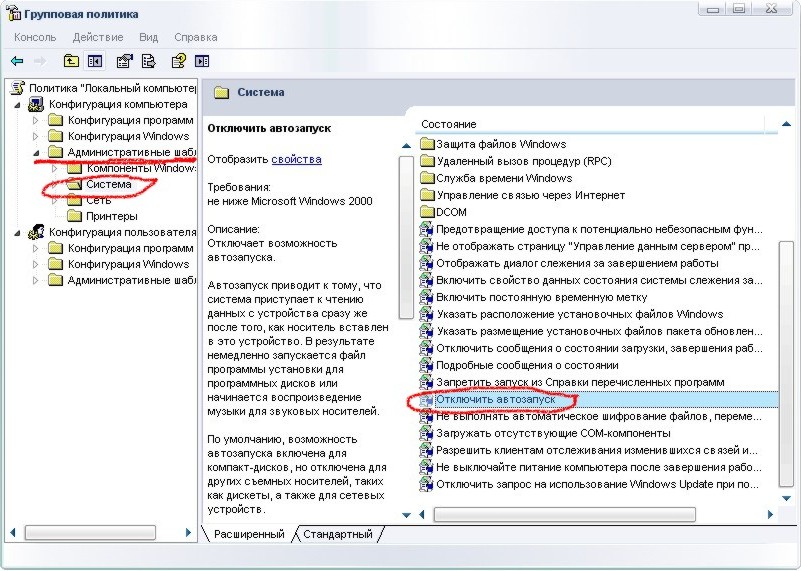The width and height of the screenshot is (801, 571).
Task: Open the Справка menu
Action: point(196,37)
